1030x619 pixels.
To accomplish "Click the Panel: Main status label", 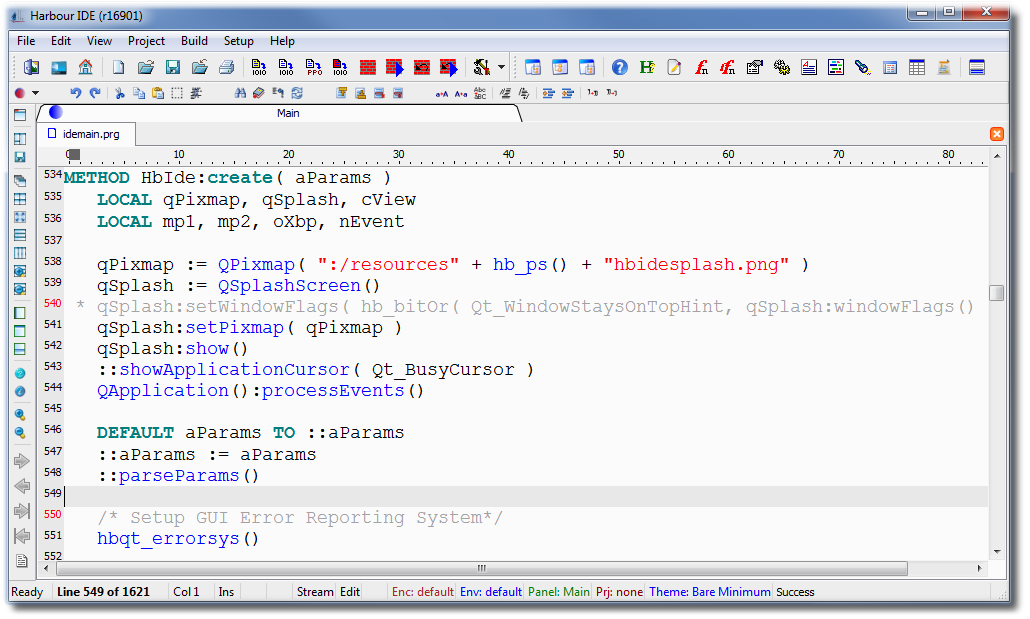I will 558,592.
